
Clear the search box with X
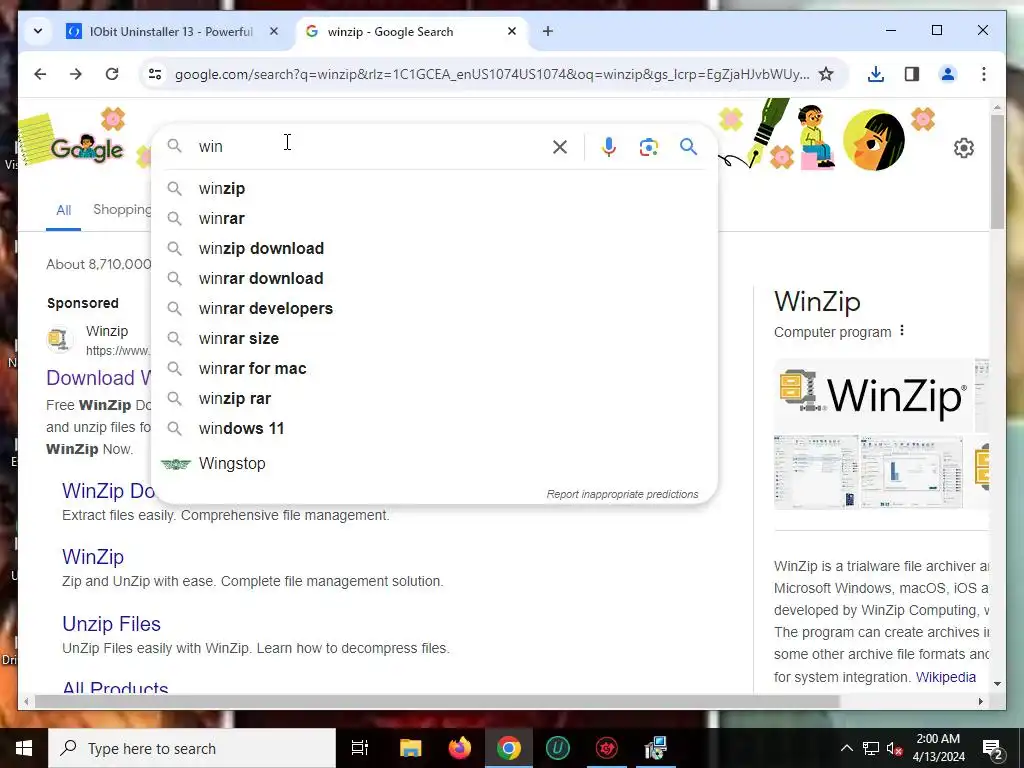[560, 147]
